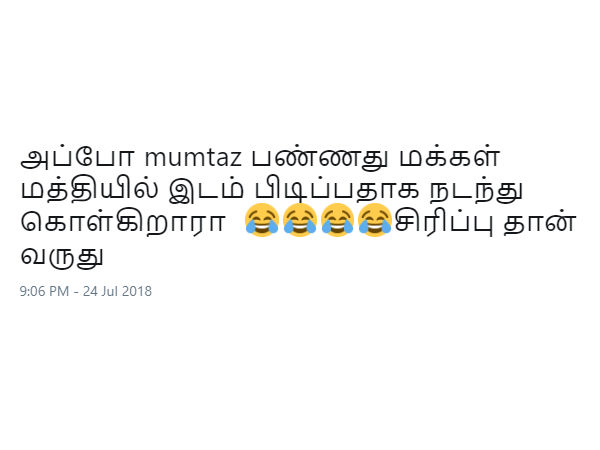Click the last word வருது
The image size is (600, 450).
tap(62, 256)
